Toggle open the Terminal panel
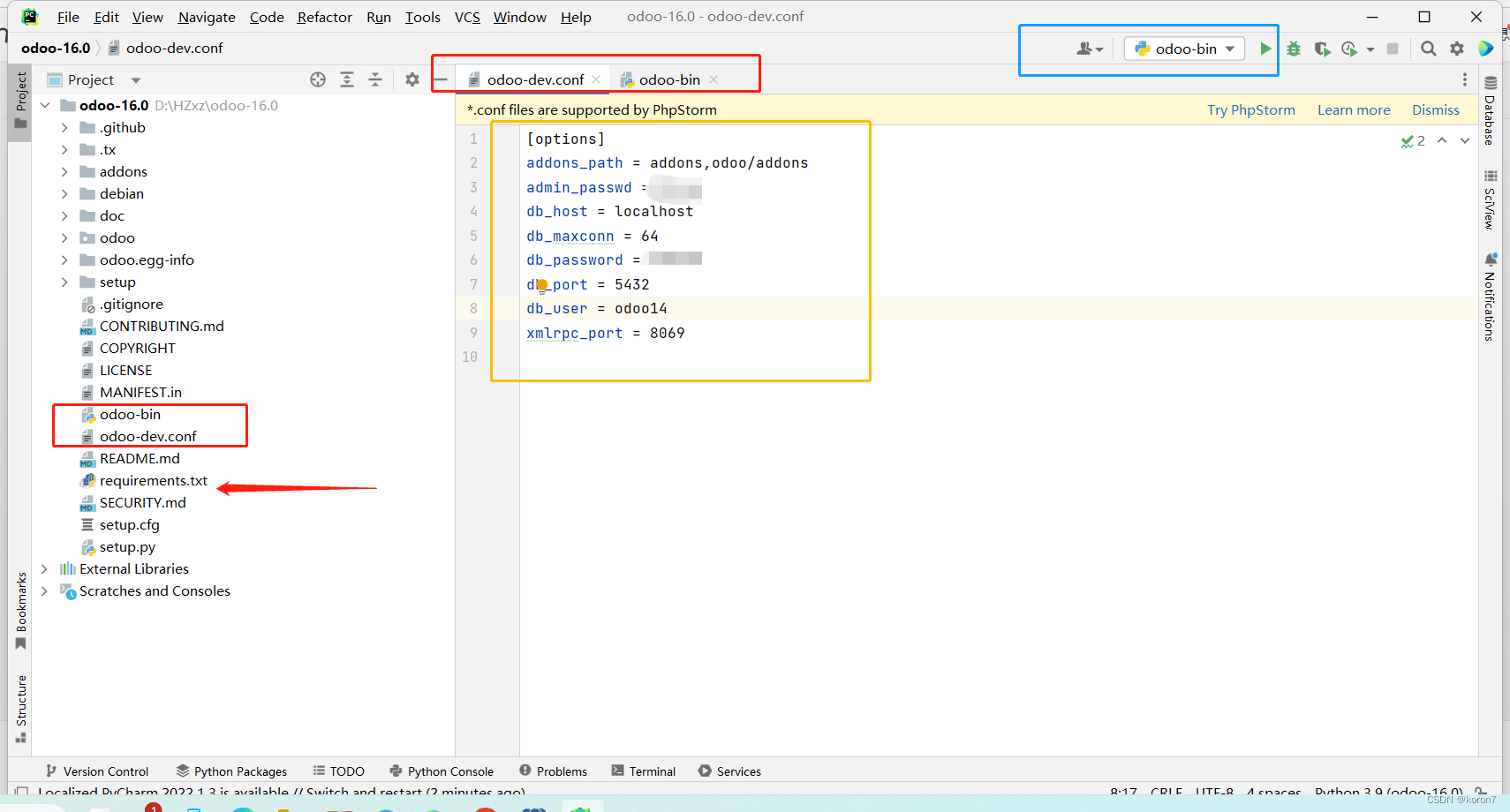Image resolution: width=1510 pixels, height=812 pixels. click(644, 771)
